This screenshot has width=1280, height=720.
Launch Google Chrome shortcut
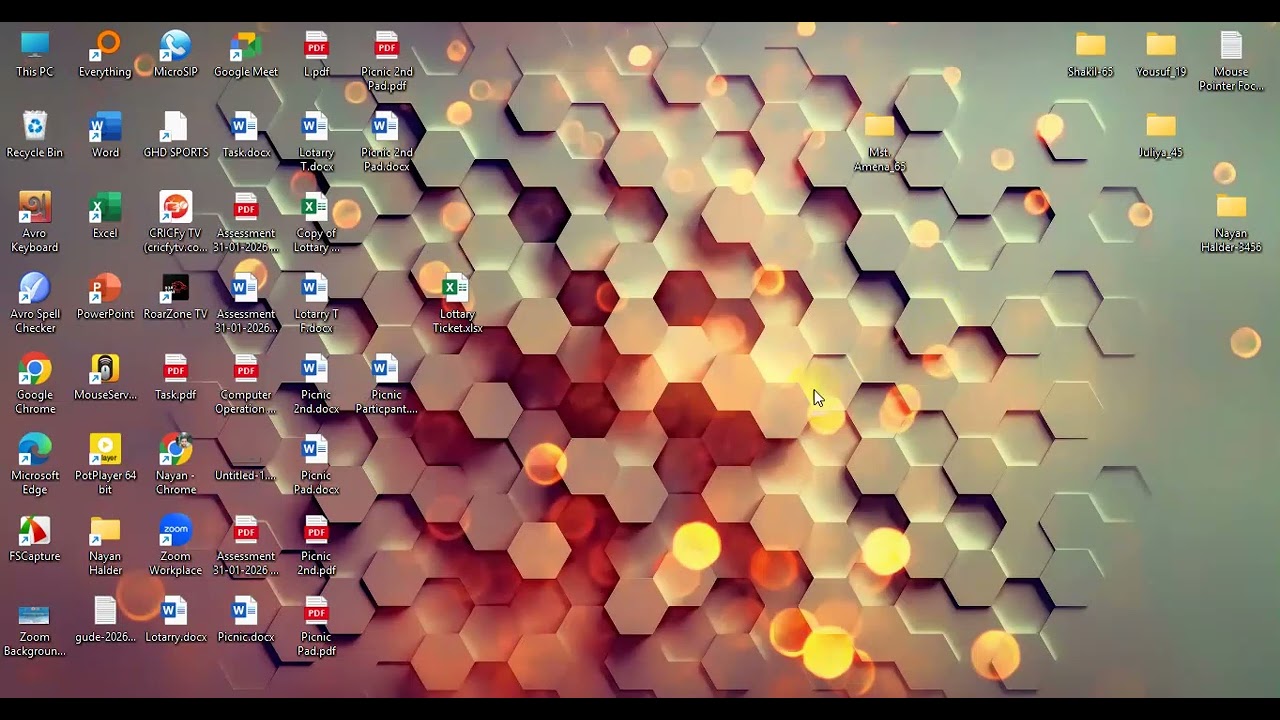coord(35,384)
